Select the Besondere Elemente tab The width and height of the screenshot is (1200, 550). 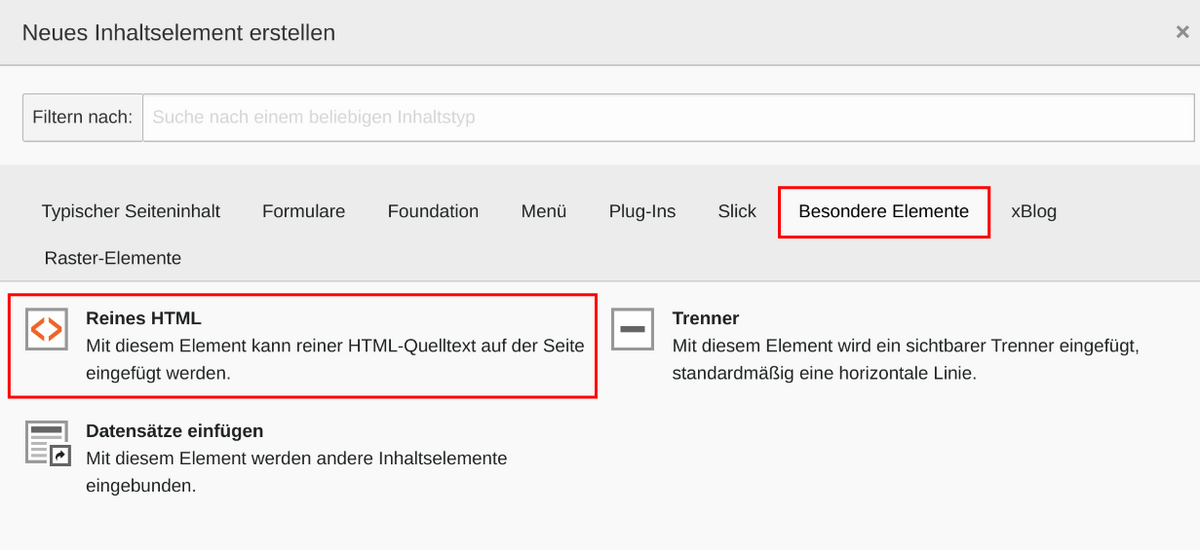(884, 211)
